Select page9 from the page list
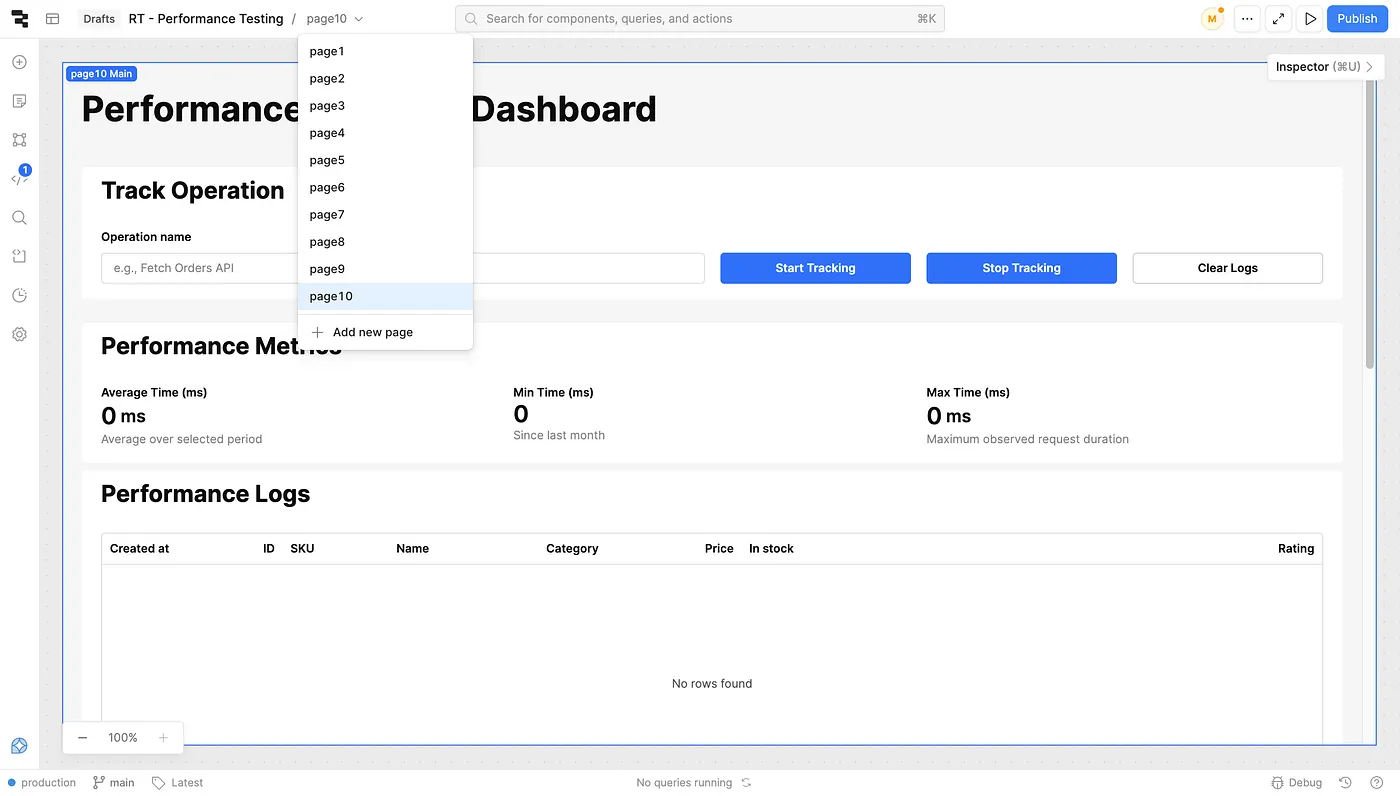Screen dimensions: 1400x796 tap(385, 269)
